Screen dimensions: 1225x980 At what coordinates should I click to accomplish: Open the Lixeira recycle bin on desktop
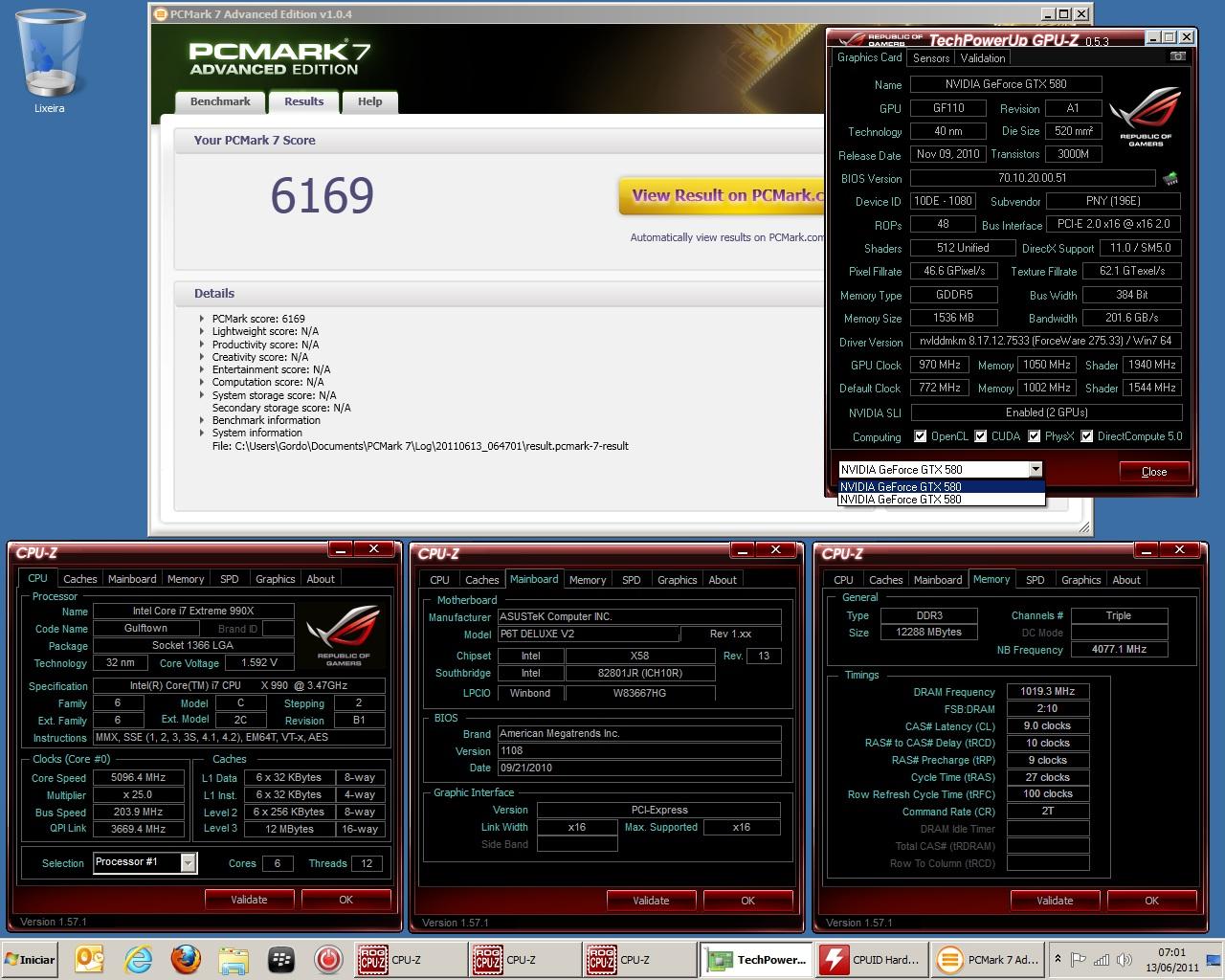tap(50, 62)
